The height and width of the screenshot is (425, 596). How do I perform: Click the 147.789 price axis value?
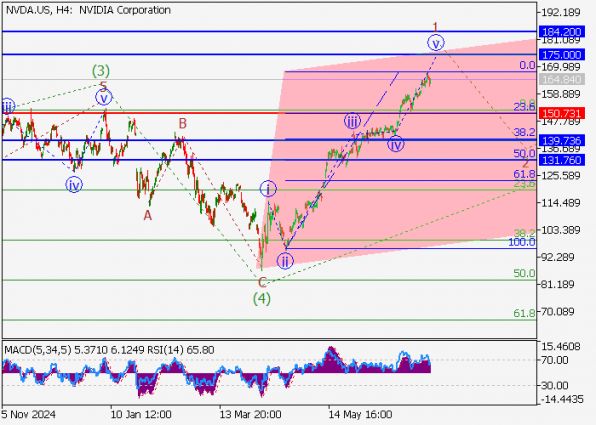tap(561, 122)
